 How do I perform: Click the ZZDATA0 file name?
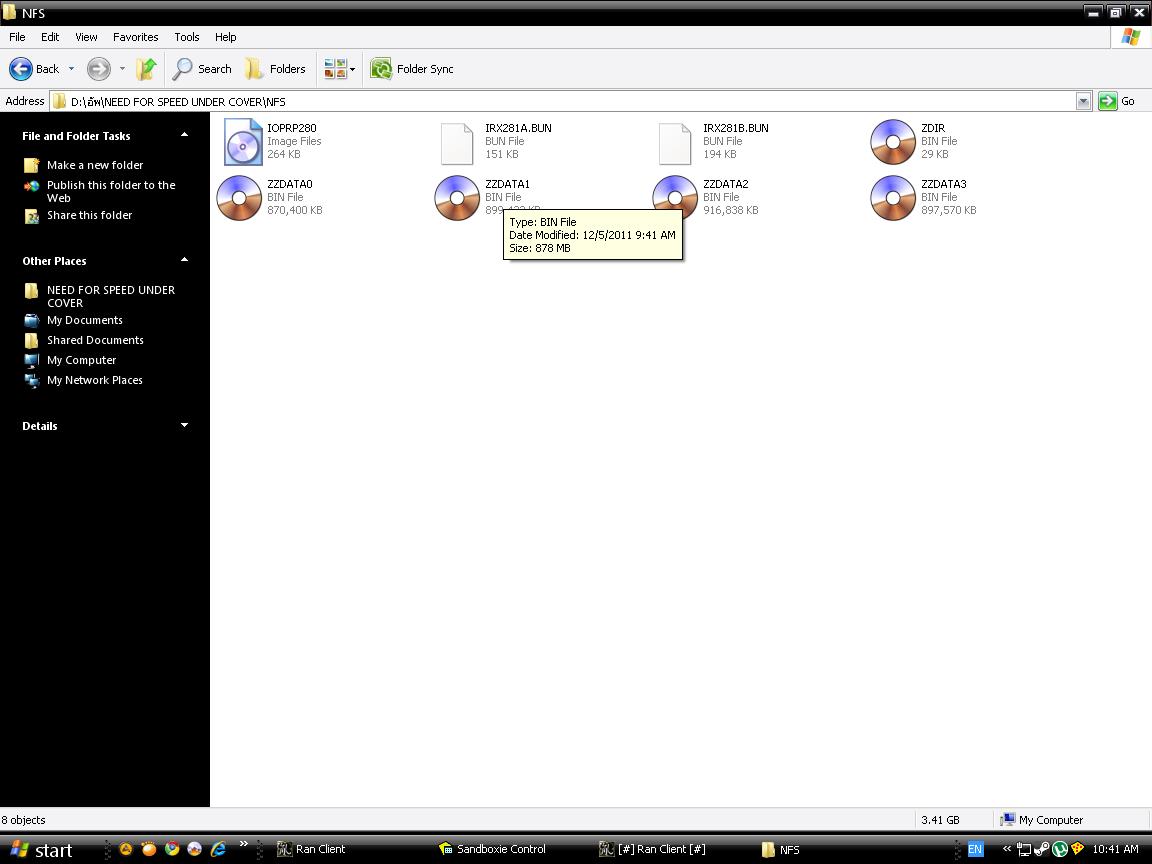pos(289,184)
